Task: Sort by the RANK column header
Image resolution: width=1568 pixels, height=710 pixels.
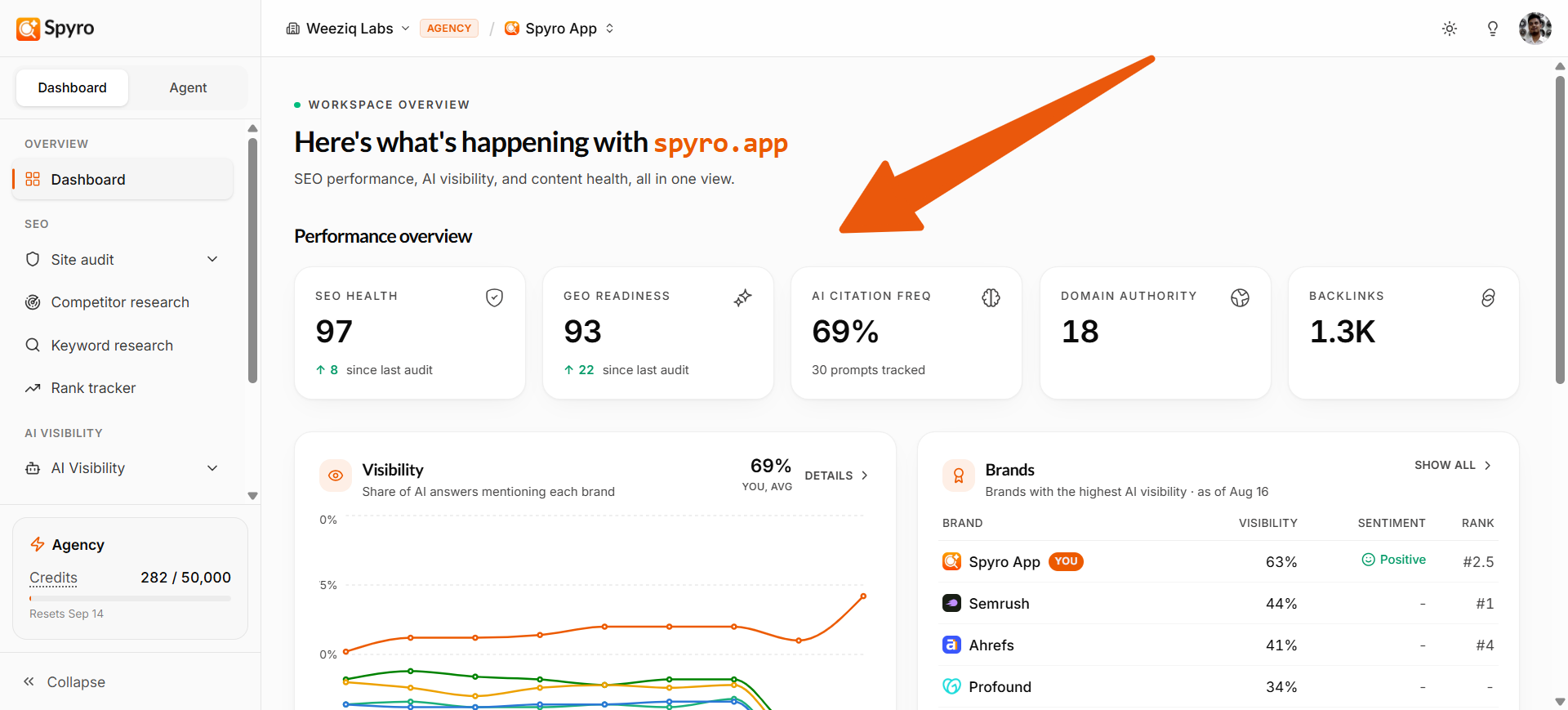Action: coord(1477,523)
